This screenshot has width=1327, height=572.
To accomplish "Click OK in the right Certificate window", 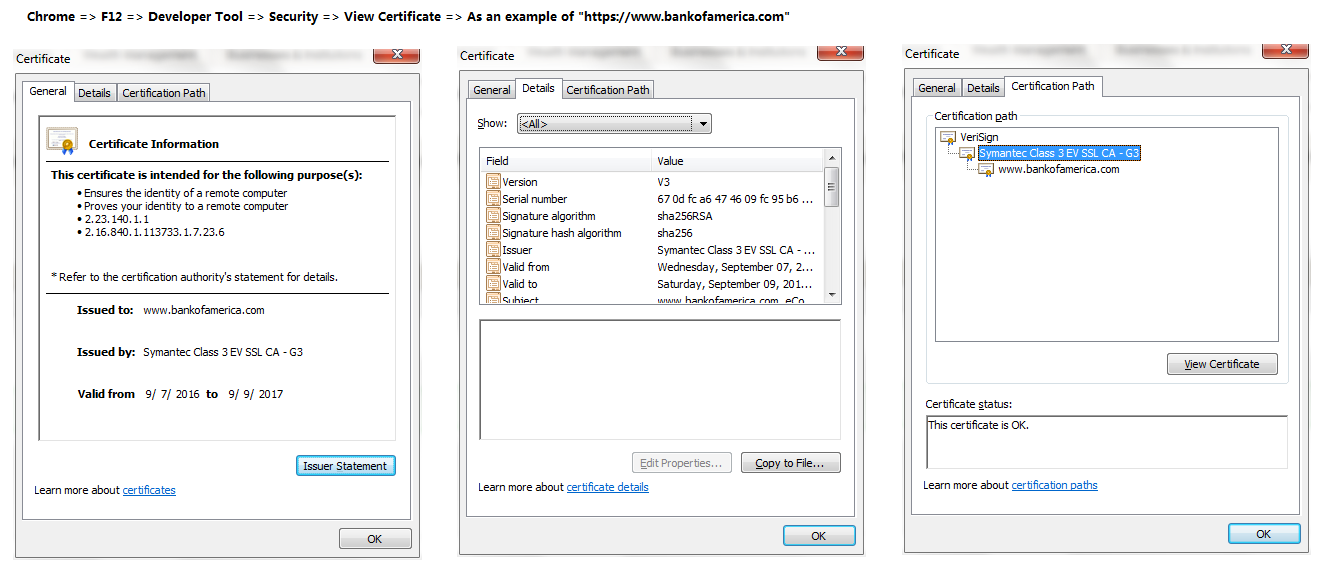I will (1264, 534).
